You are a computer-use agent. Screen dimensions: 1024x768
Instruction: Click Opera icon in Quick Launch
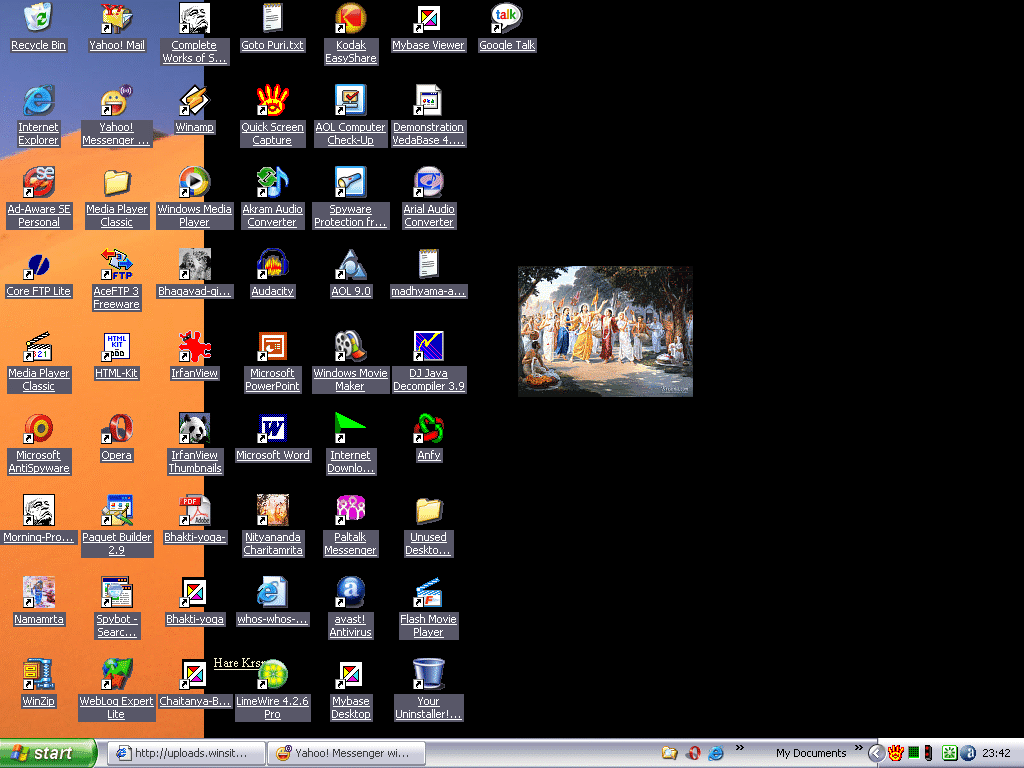[x=694, y=753]
